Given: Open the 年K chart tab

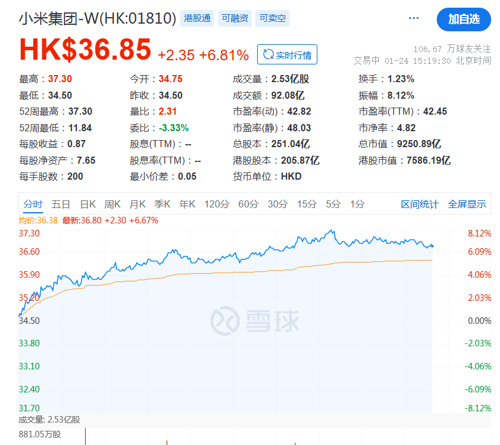Looking at the screenshot, I should point(187,204).
